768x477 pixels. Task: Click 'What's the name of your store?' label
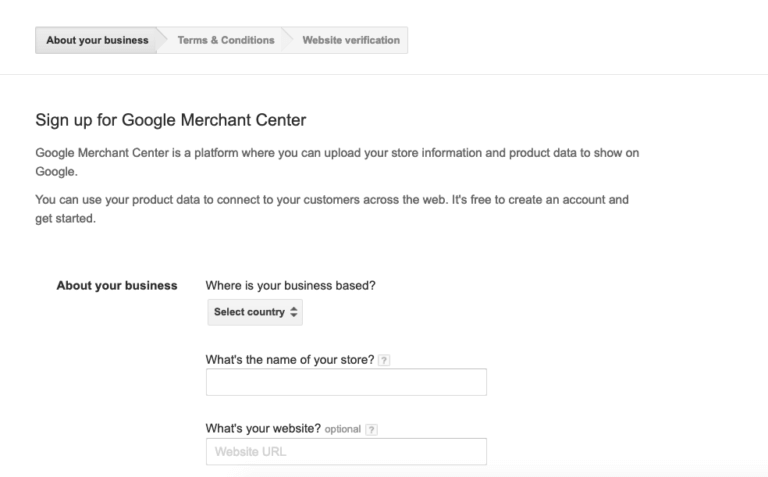(x=290, y=360)
